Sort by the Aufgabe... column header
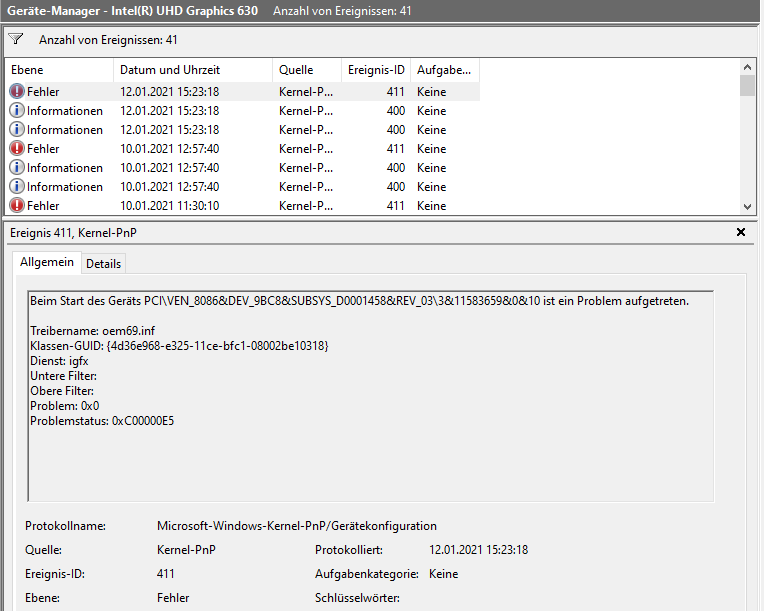The width and height of the screenshot is (764, 611). coord(445,70)
